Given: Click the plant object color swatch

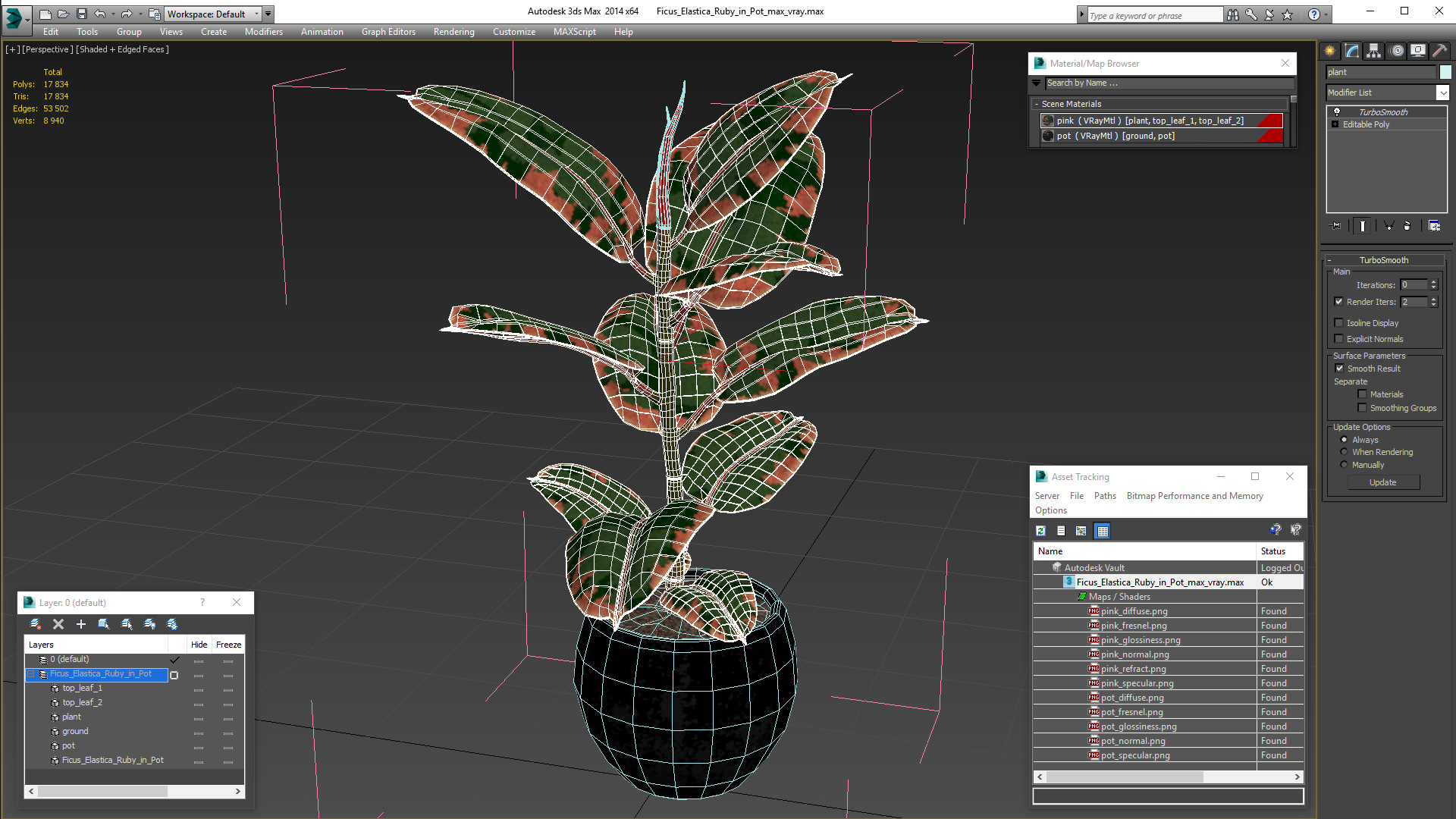Looking at the screenshot, I should [x=1445, y=72].
